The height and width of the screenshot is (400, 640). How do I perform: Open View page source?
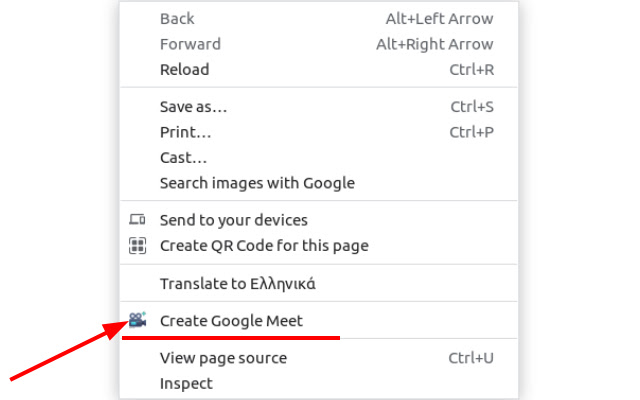pos(223,358)
